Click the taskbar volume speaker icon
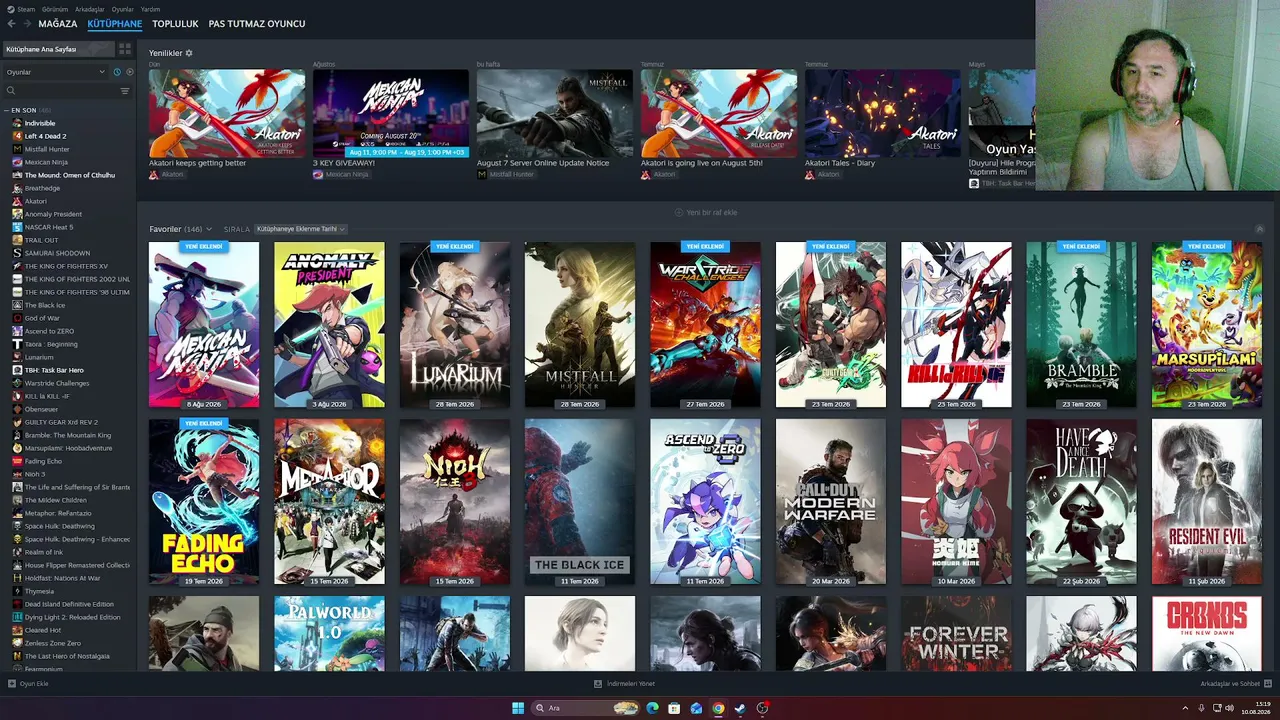 1229,708
